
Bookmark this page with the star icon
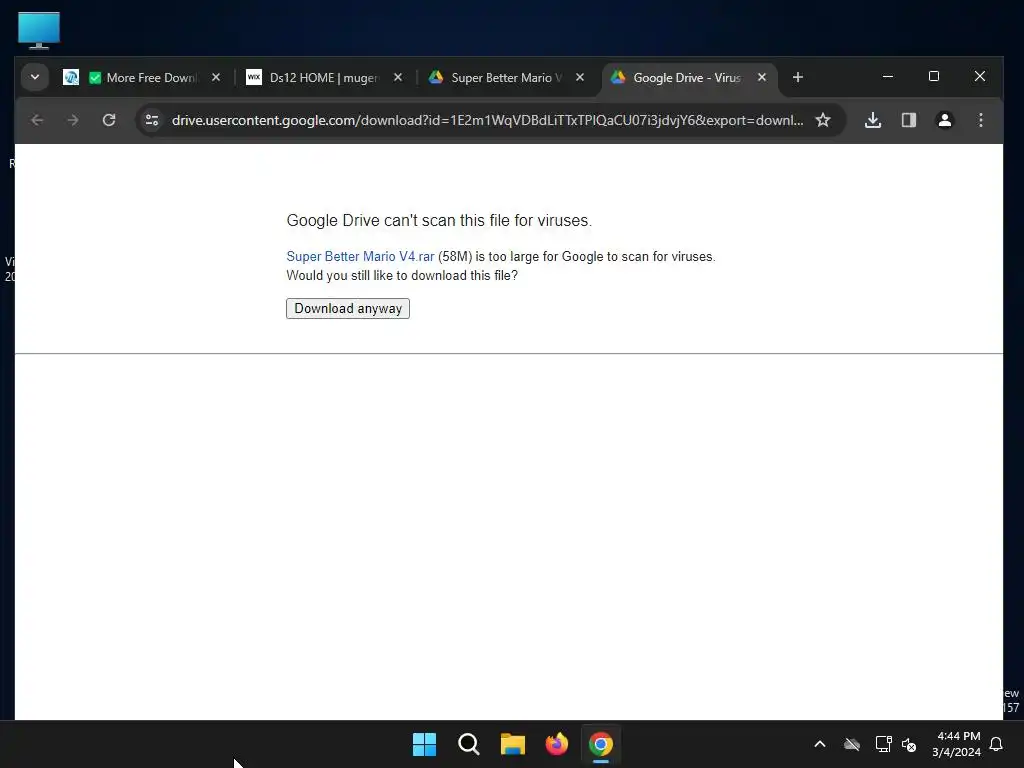(x=823, y=120)
